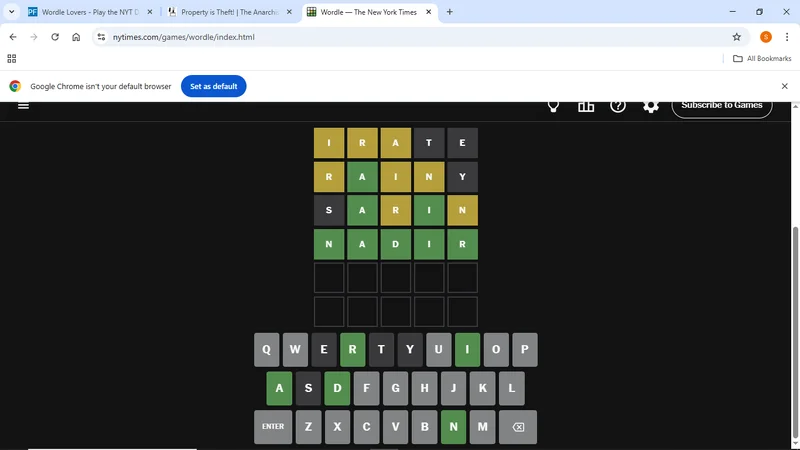Open the apps grid in bookmarks bar
The width and height of the screenshot is (800, 450).
[12, 59]
